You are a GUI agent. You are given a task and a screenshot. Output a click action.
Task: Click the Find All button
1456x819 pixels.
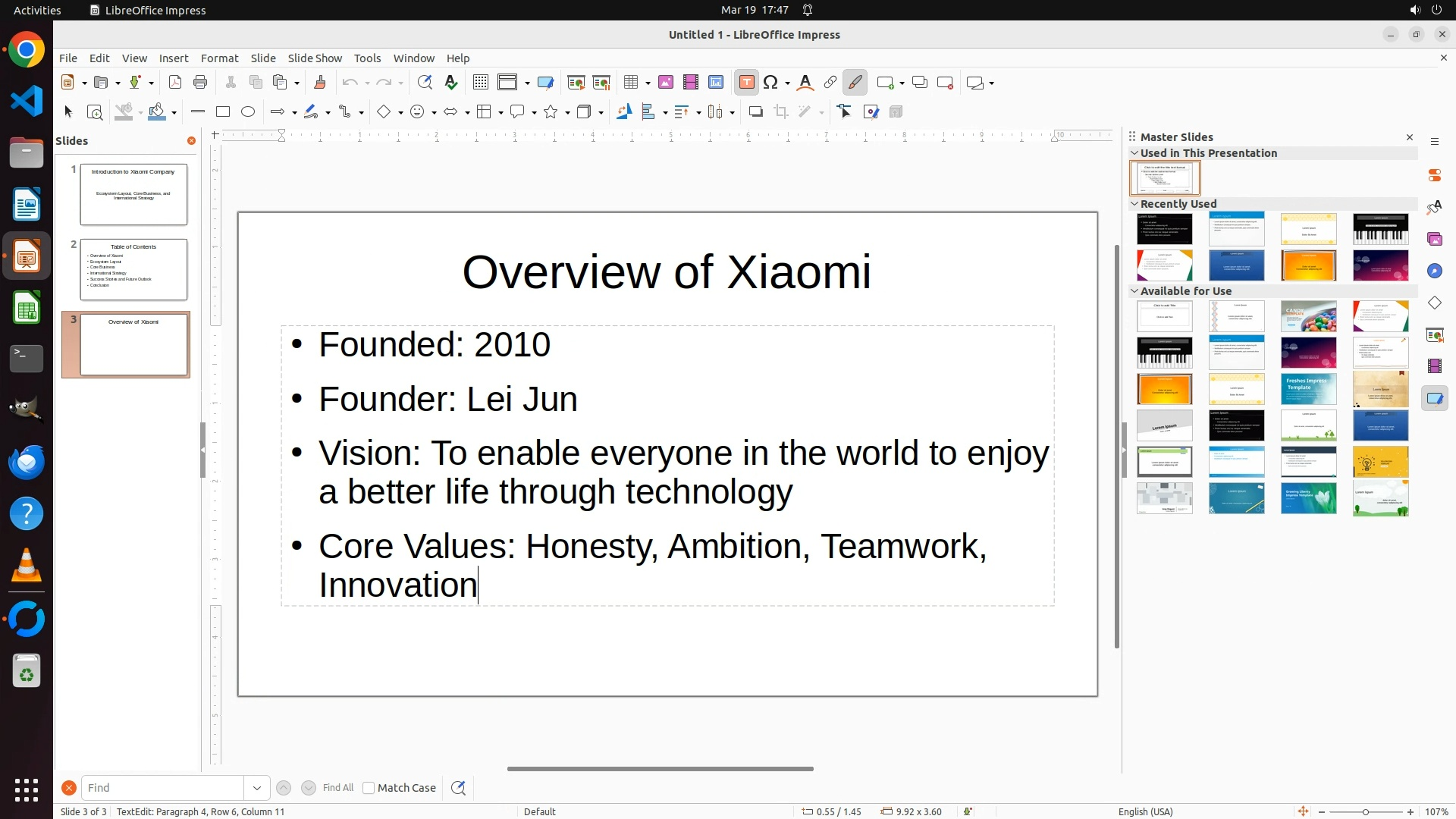(337, 788)
